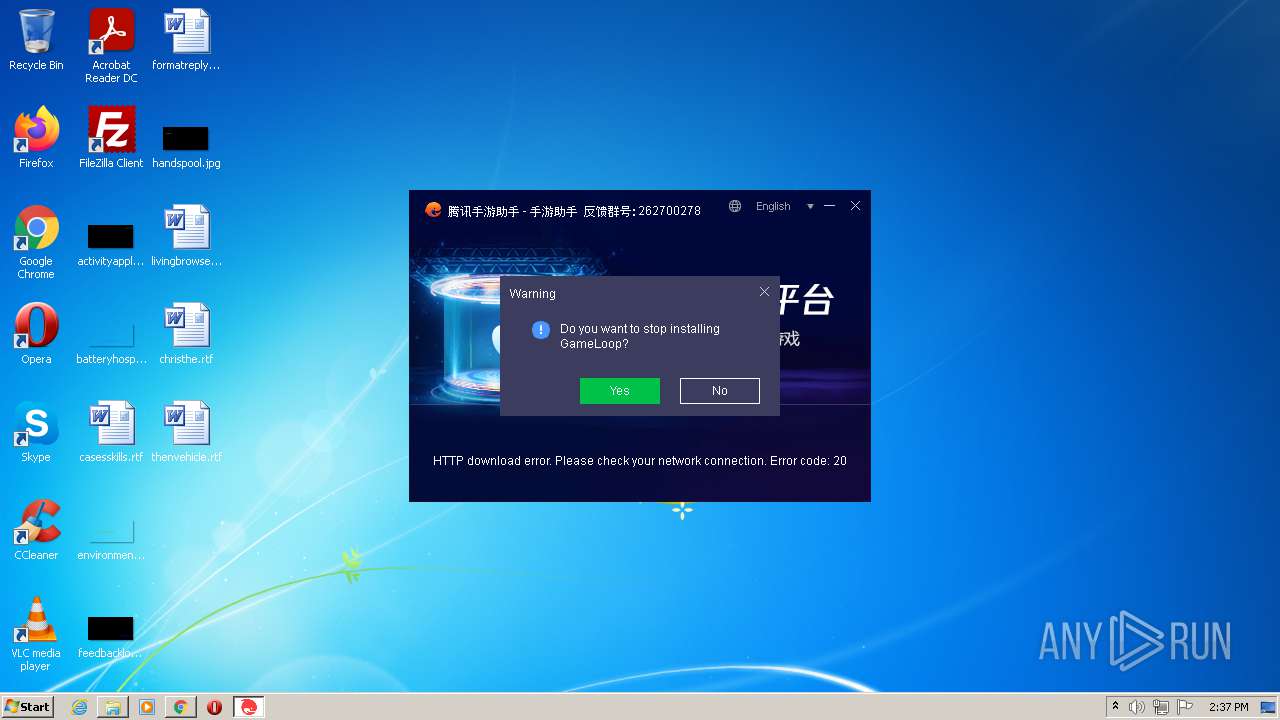Click the installer's logo icon in title bar
This screenshot has width=1280, height=720.
pyautogui.click(x=433, y=210)
